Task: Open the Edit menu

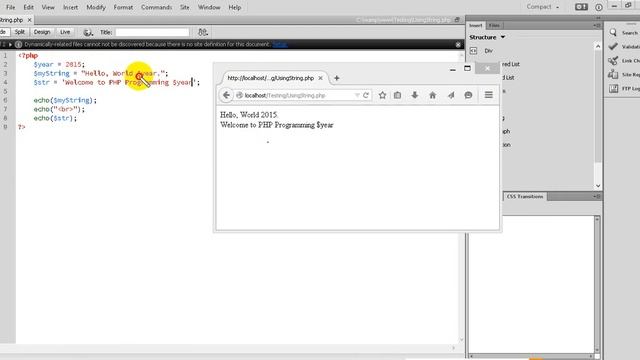Action: pyautogui.click(x=29, y=7)
